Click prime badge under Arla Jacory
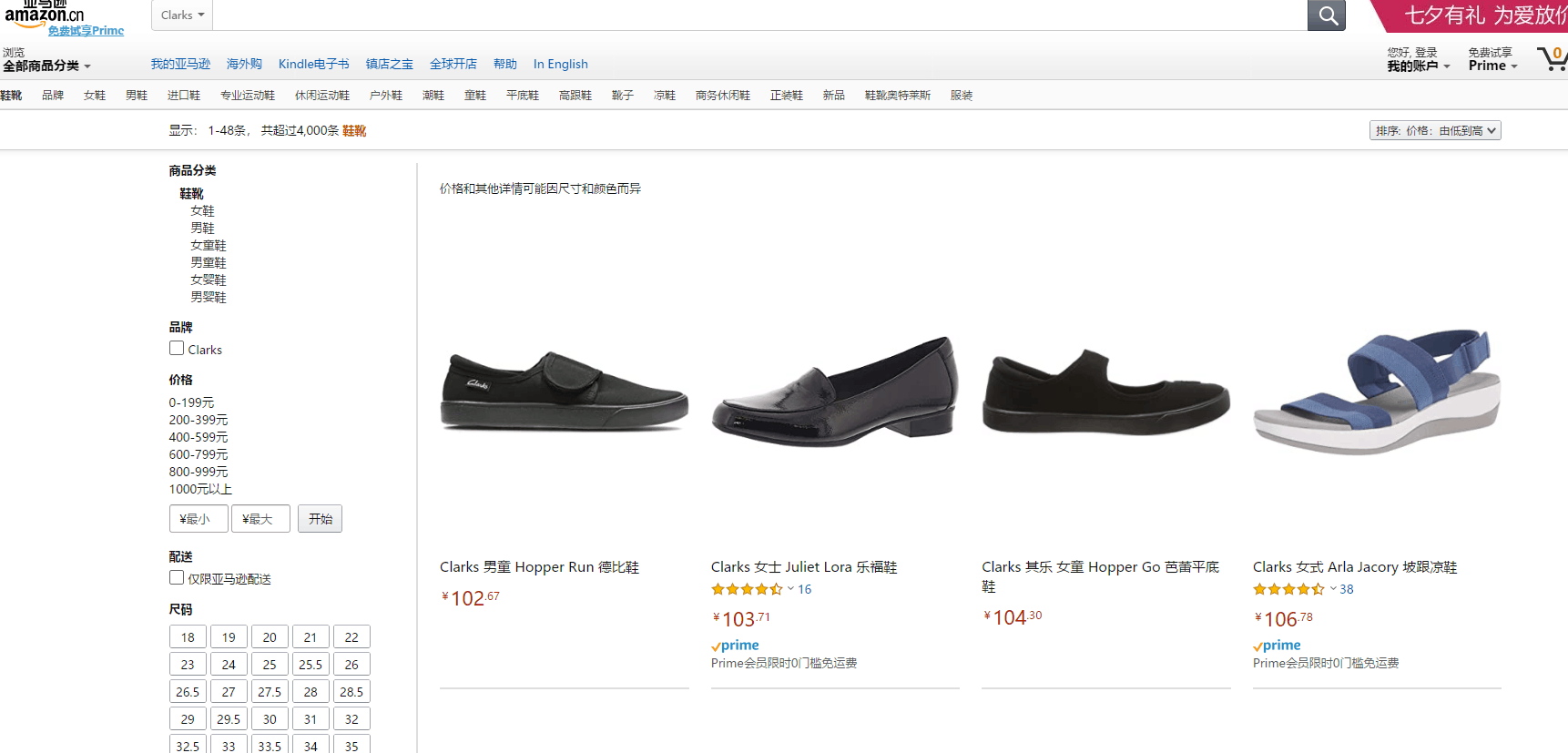This screenshot has width=1568, height=753. pos(1277,646)
